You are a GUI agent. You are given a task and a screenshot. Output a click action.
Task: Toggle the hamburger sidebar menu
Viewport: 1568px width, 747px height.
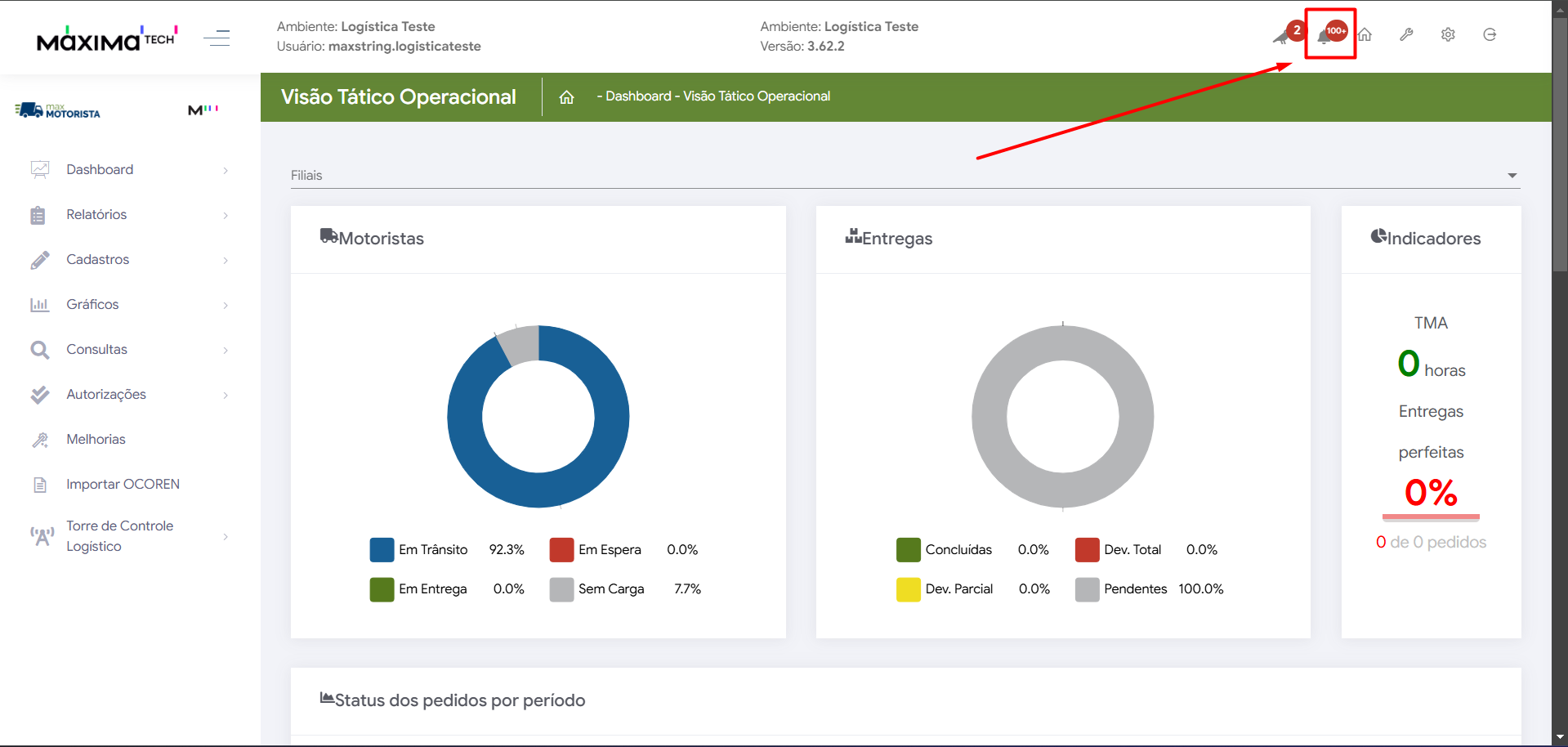pyautogui.click(x=217, y=38)
